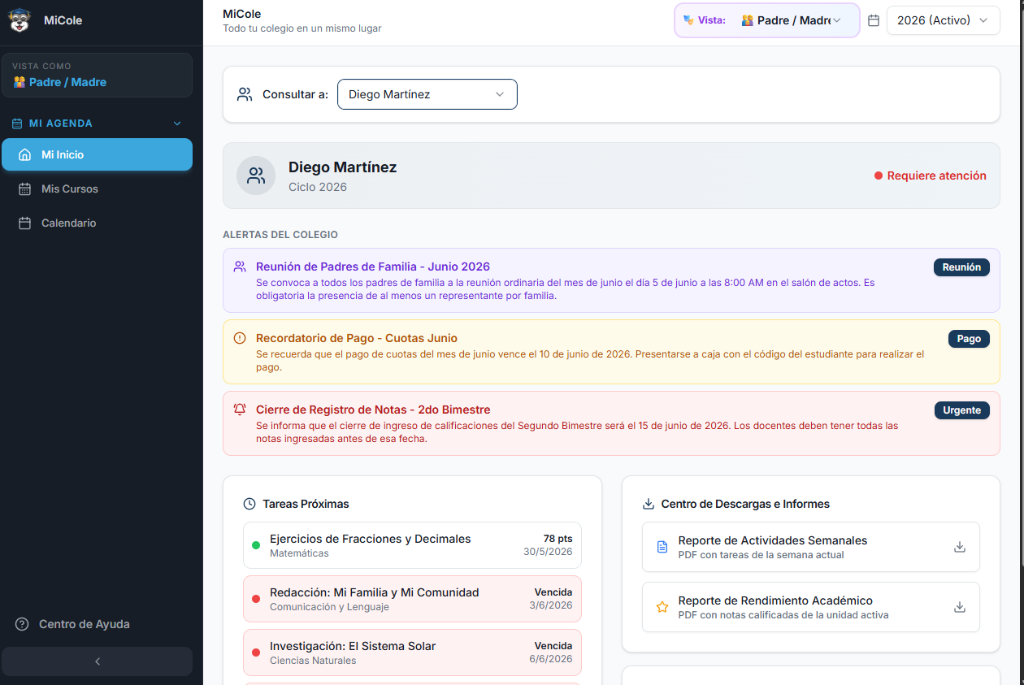This screenshot has height=685, width=1024.
Task: Open the Vista Padre / Madre dropdown
Action: tap(791, 20)
